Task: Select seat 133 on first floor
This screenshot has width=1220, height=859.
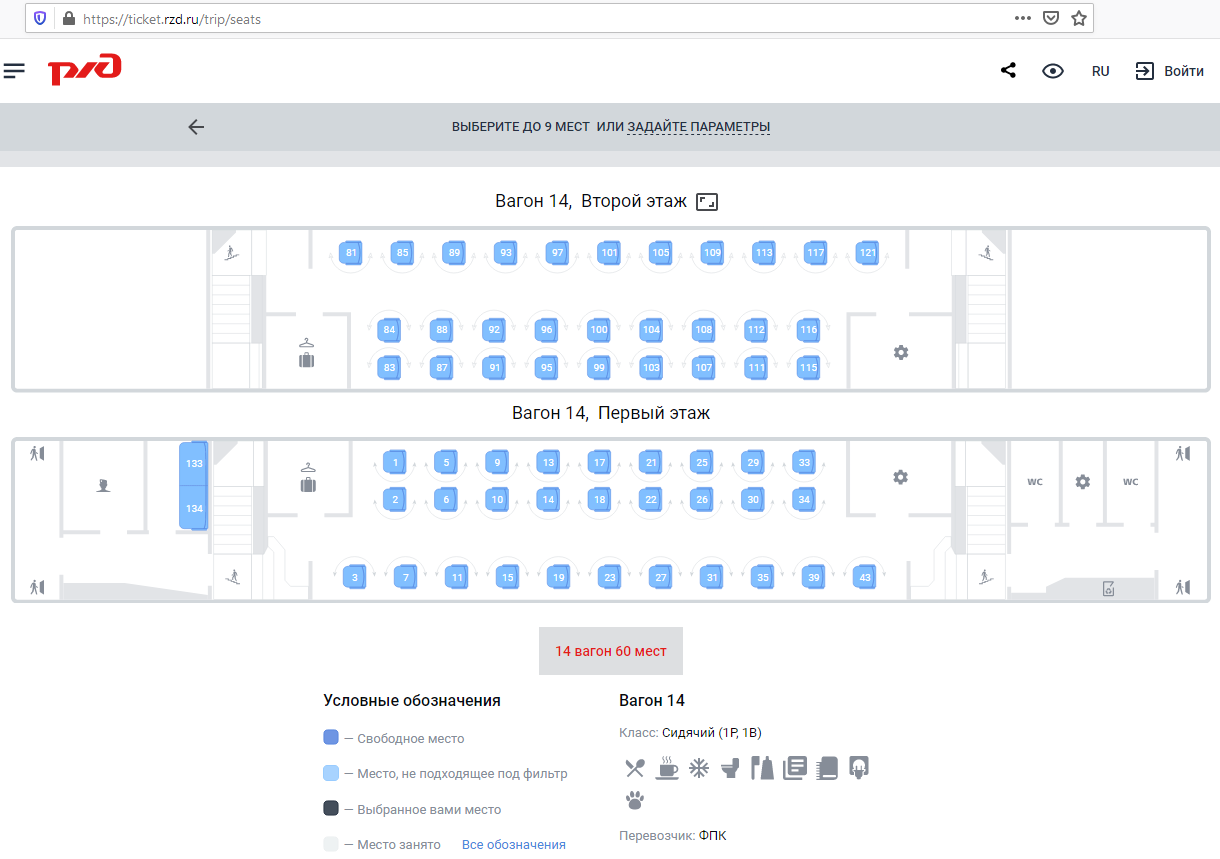Action: [194, 464]
